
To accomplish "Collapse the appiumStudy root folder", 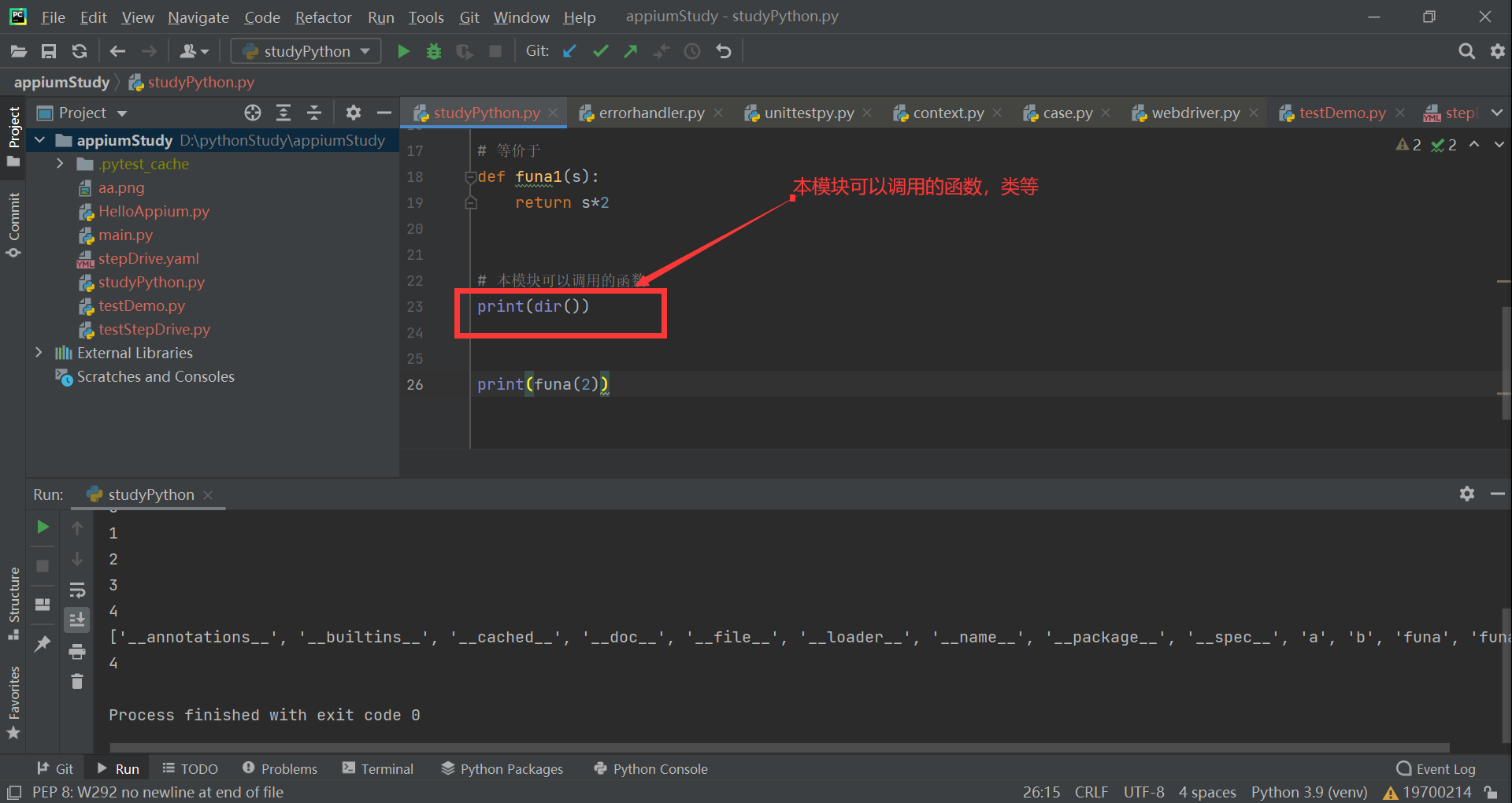I will point(40,140).
